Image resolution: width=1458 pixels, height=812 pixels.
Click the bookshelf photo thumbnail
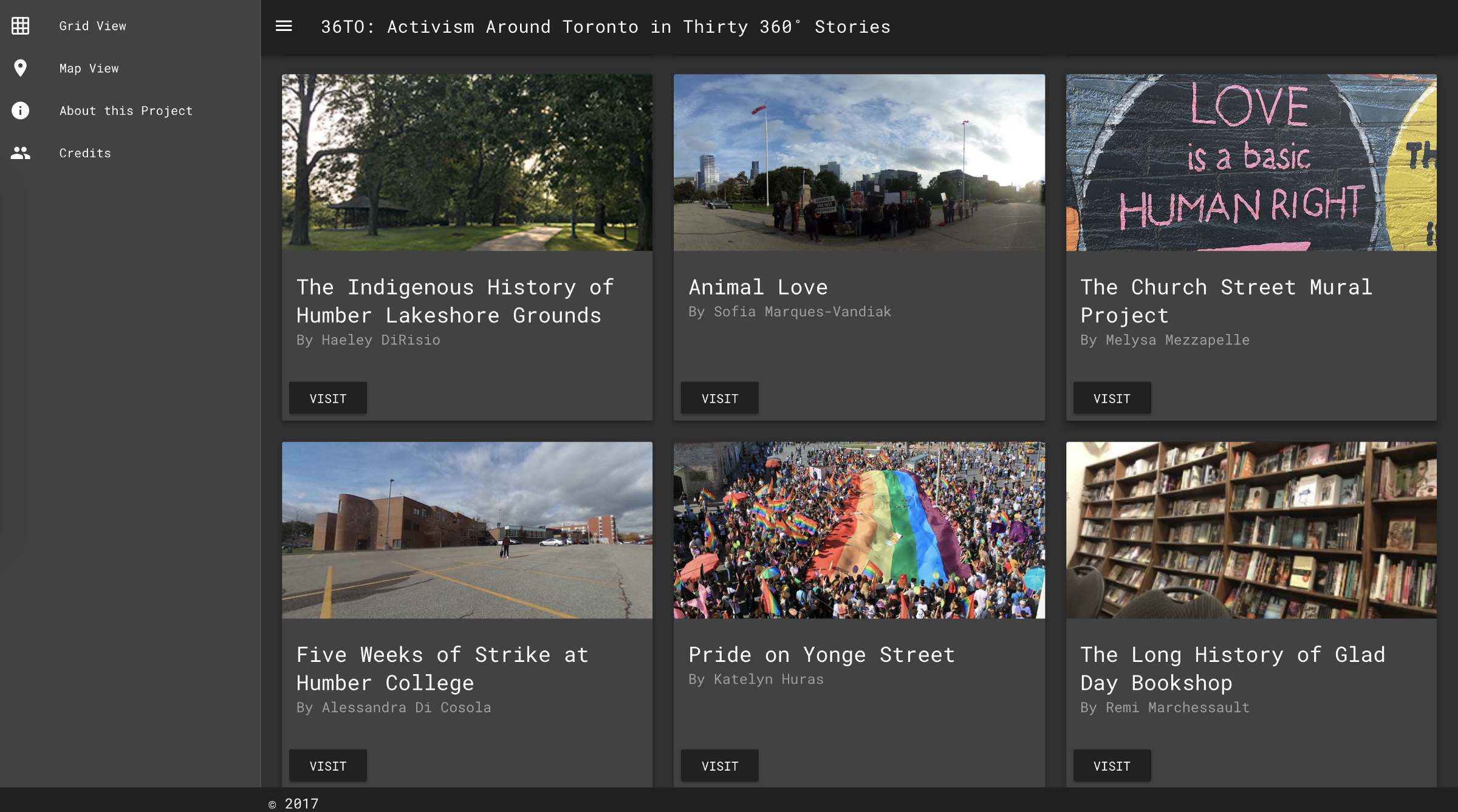(1251, 530)
